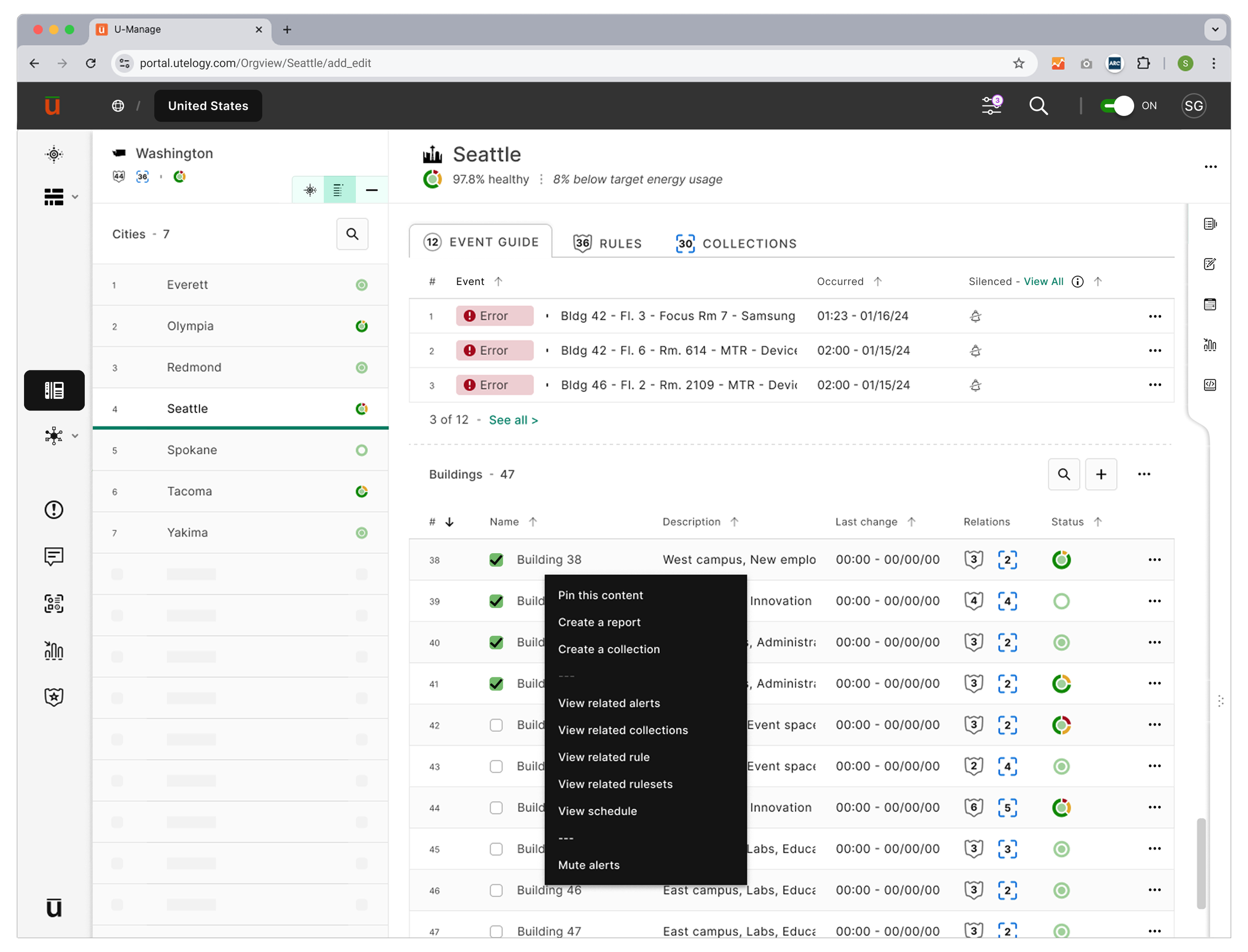The height and width of the screenshot is (952, 1248).
Task: Open the Seattle page three-dot menu
Action: coord(1211,167)
